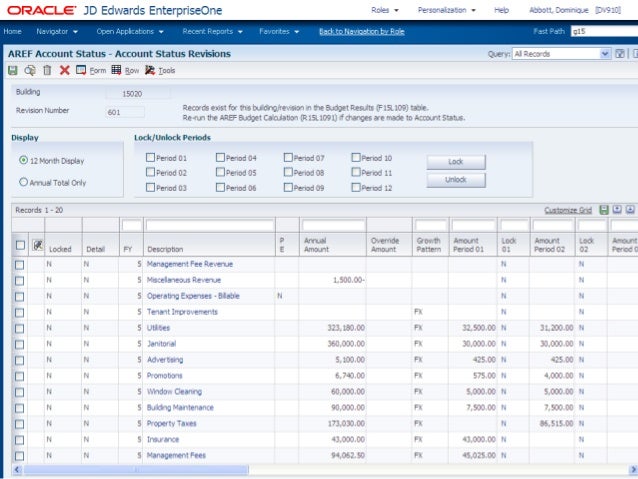Open the Query All Records combo box
Screen dimensions: 638x479
click(x=561, y=54)
